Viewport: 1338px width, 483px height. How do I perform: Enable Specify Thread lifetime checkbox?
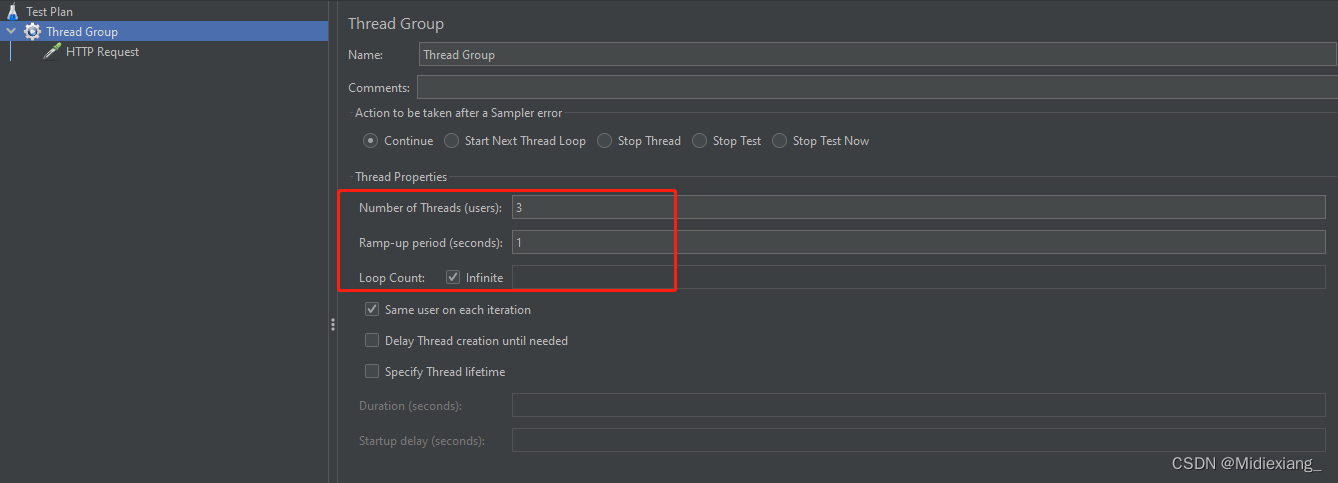coord(372,372)
